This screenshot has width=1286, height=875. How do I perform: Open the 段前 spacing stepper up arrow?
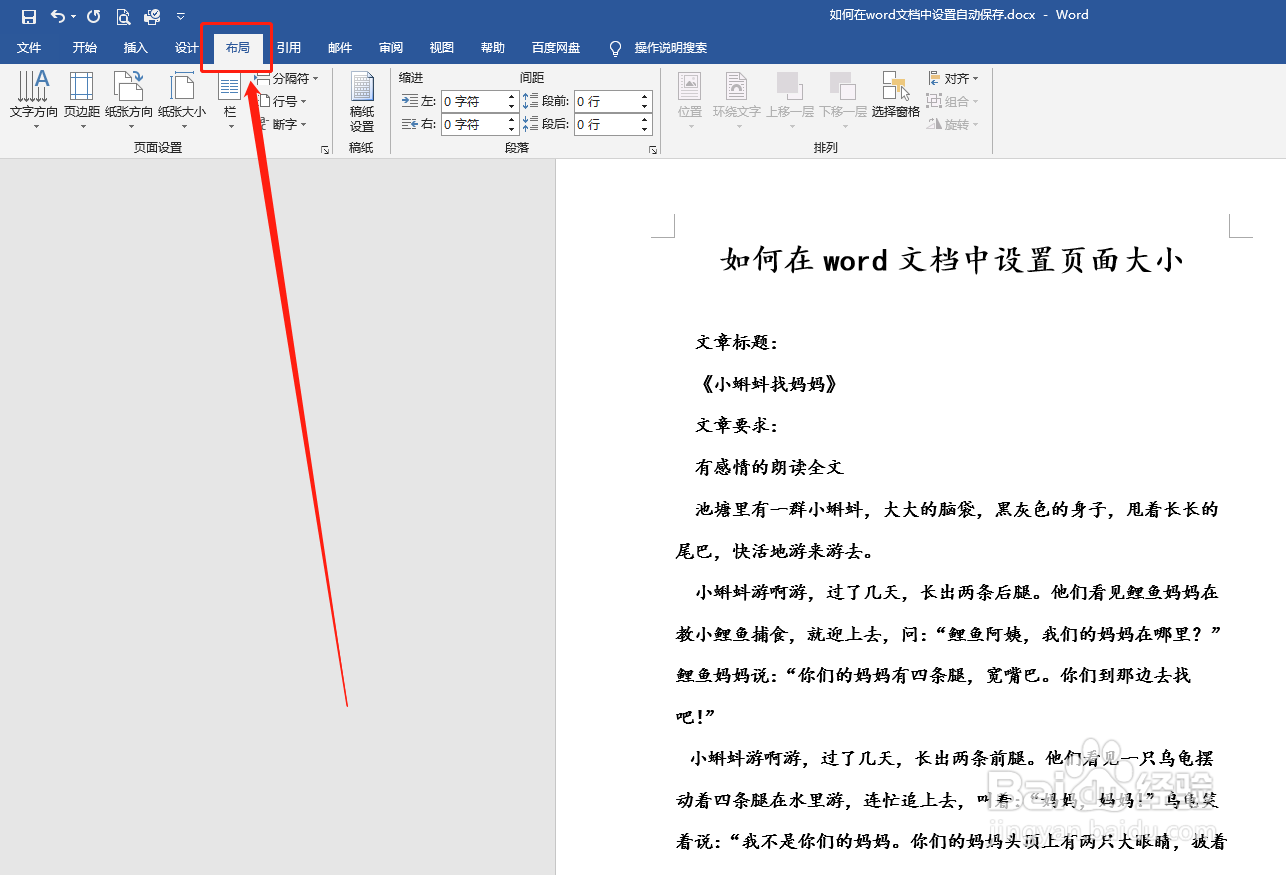tap(644, 95)
